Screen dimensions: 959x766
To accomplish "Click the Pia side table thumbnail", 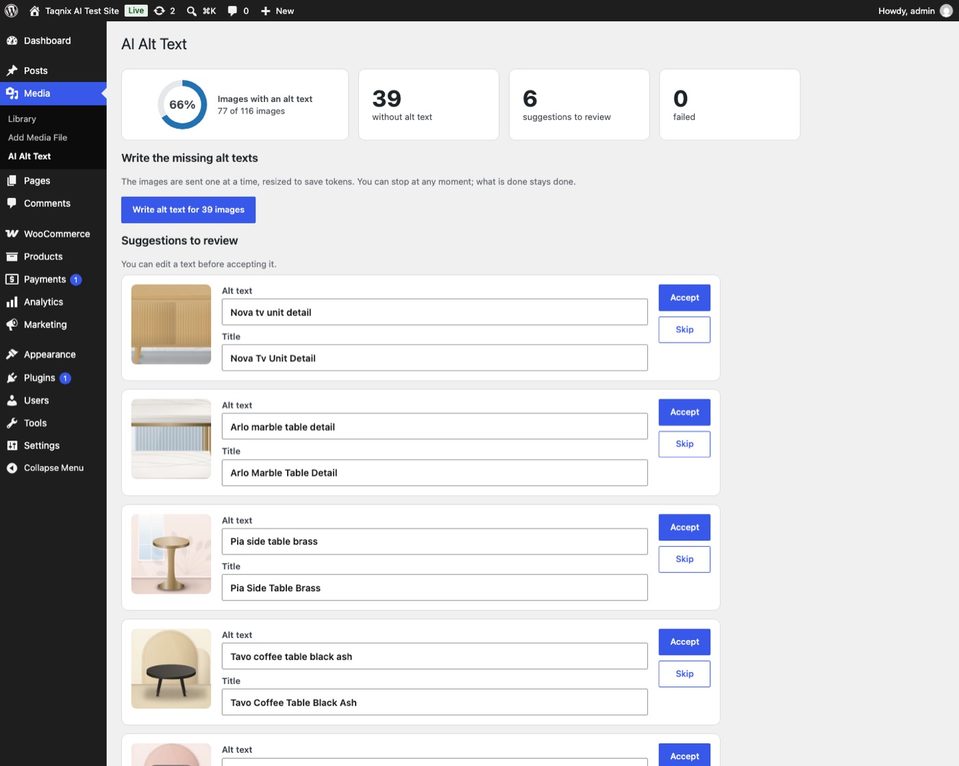I will pyautogui.click(x=171, y=554).
